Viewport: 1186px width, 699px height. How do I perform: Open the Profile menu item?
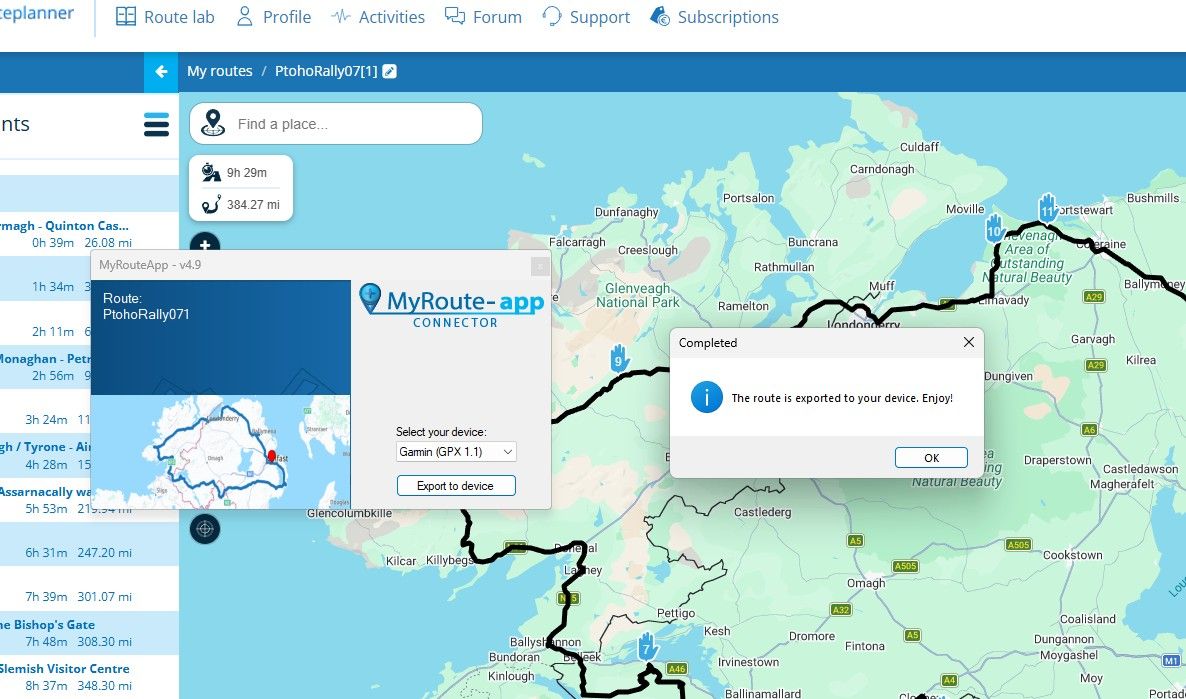click(x=274, y=17)
